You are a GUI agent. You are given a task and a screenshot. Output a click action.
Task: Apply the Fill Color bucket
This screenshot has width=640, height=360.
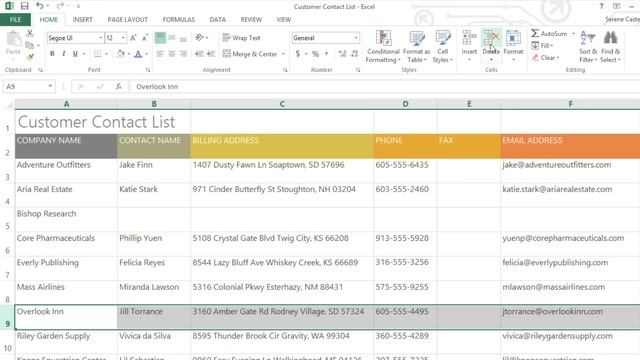point(120,54)
